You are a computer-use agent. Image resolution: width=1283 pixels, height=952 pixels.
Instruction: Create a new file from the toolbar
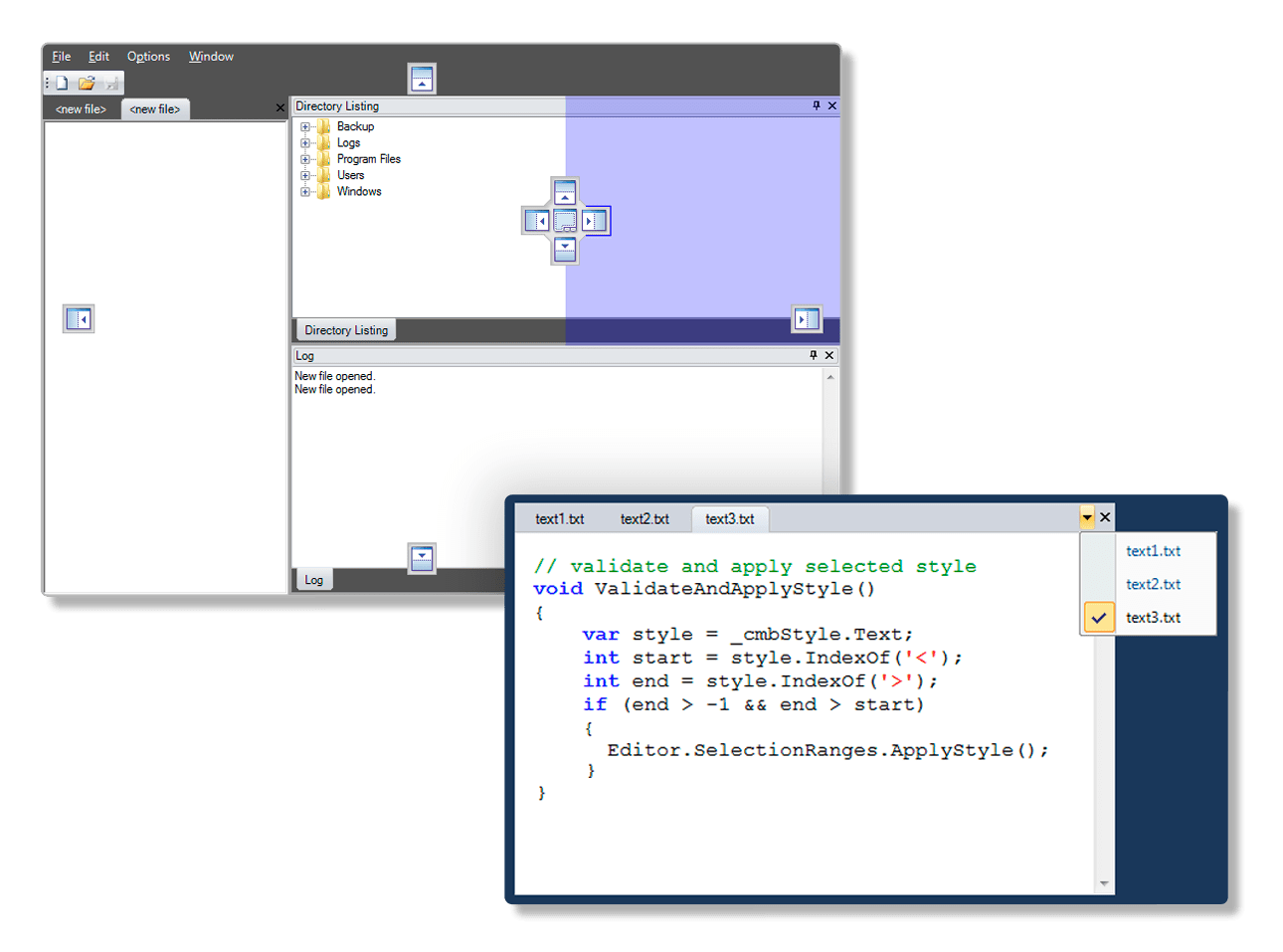(60, 83)
